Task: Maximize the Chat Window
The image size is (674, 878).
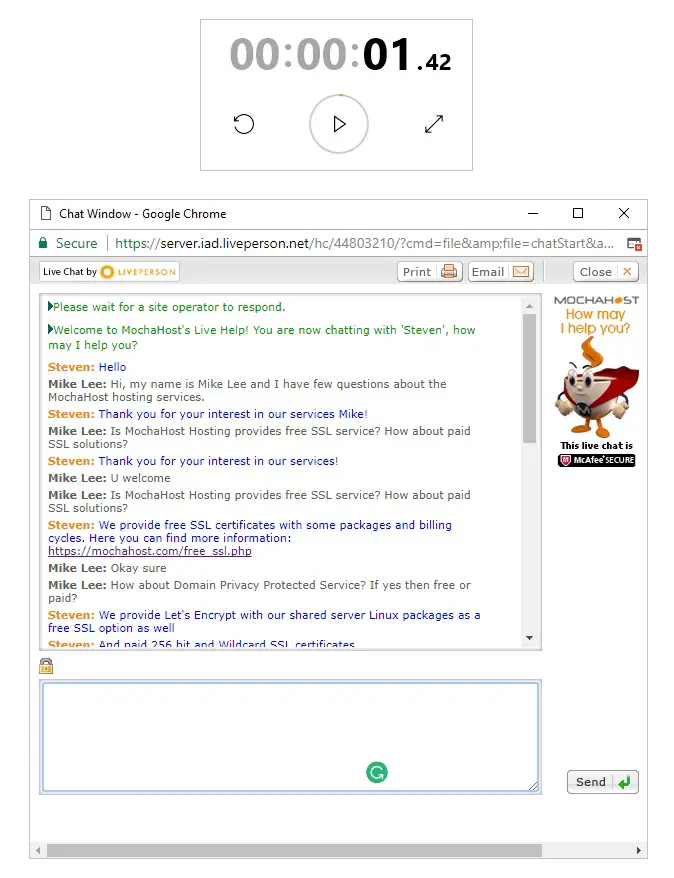Action: [x=578, y=213]
